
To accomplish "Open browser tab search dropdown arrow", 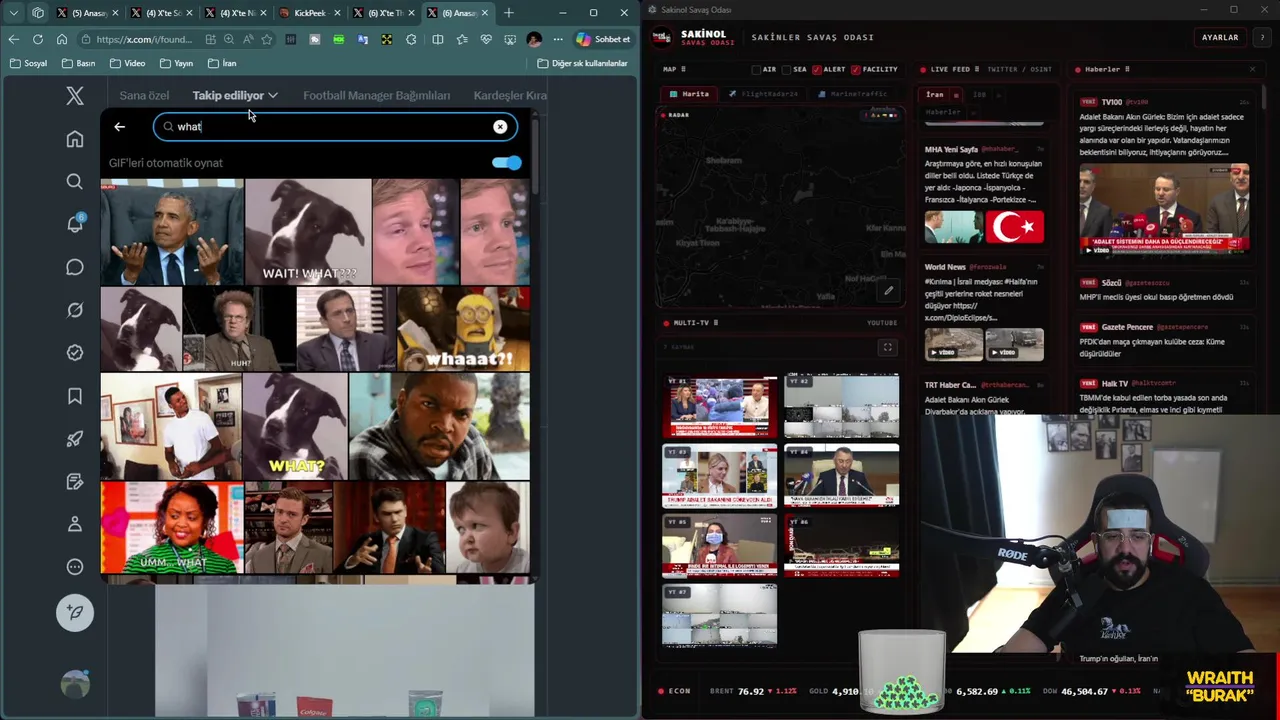I will (x=13, y=12).
